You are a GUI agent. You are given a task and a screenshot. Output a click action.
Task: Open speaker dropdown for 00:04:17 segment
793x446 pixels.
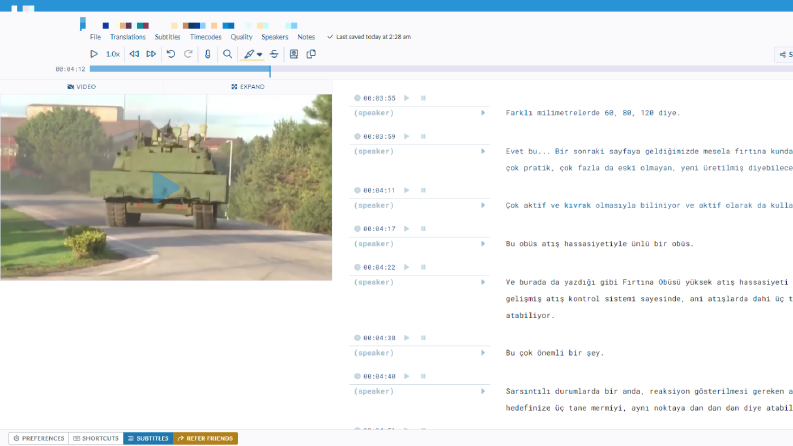483,244
